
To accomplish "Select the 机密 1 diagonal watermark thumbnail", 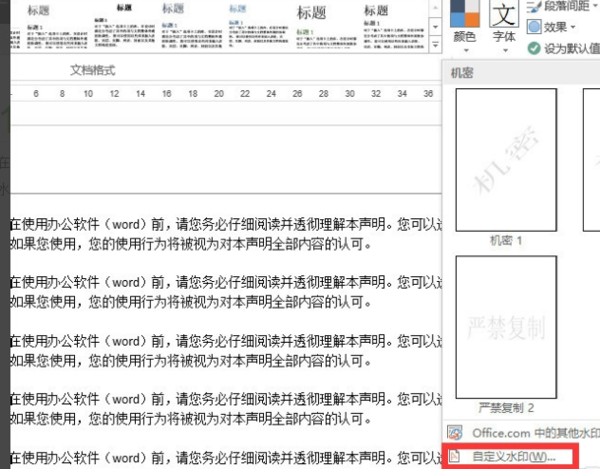I will [506, 160].
